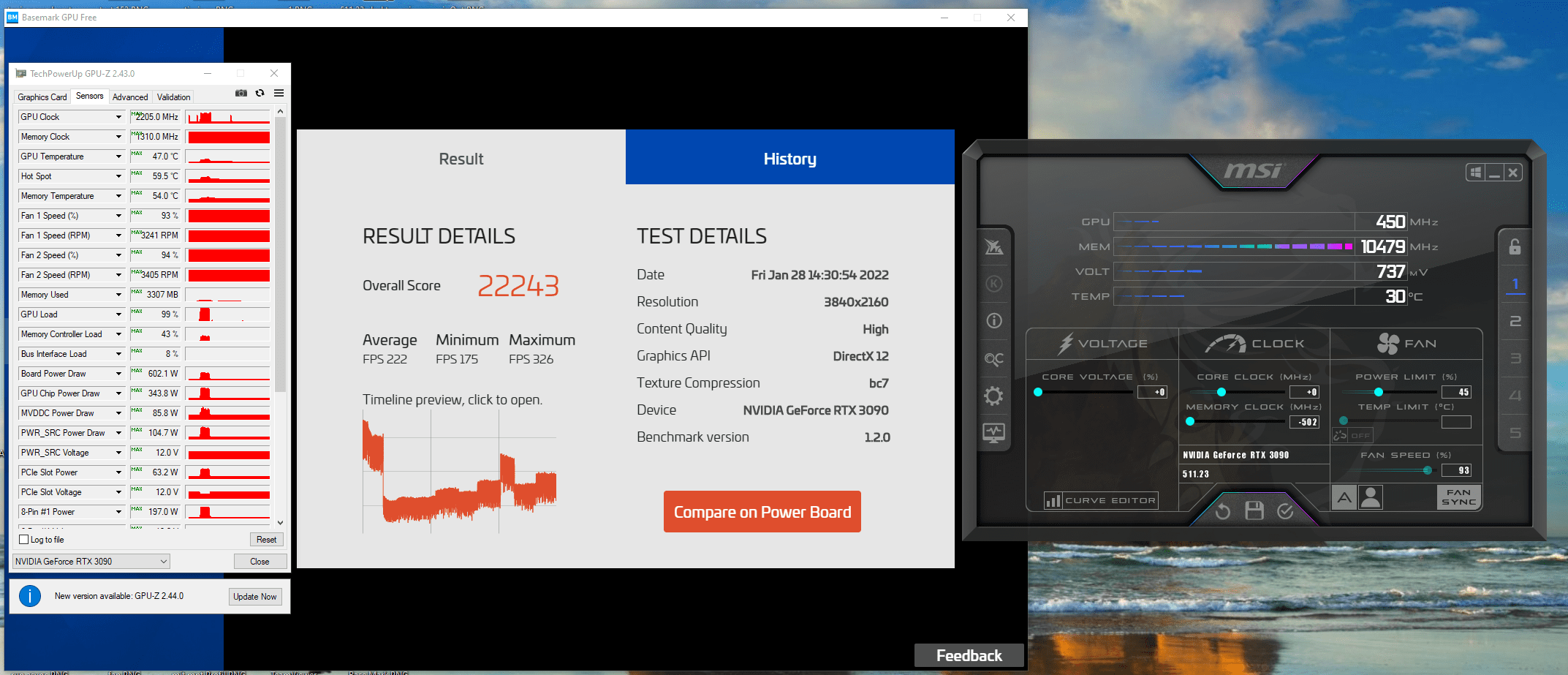
Task: Click the Reset button in GPU-Z
Action: point(267,540)
